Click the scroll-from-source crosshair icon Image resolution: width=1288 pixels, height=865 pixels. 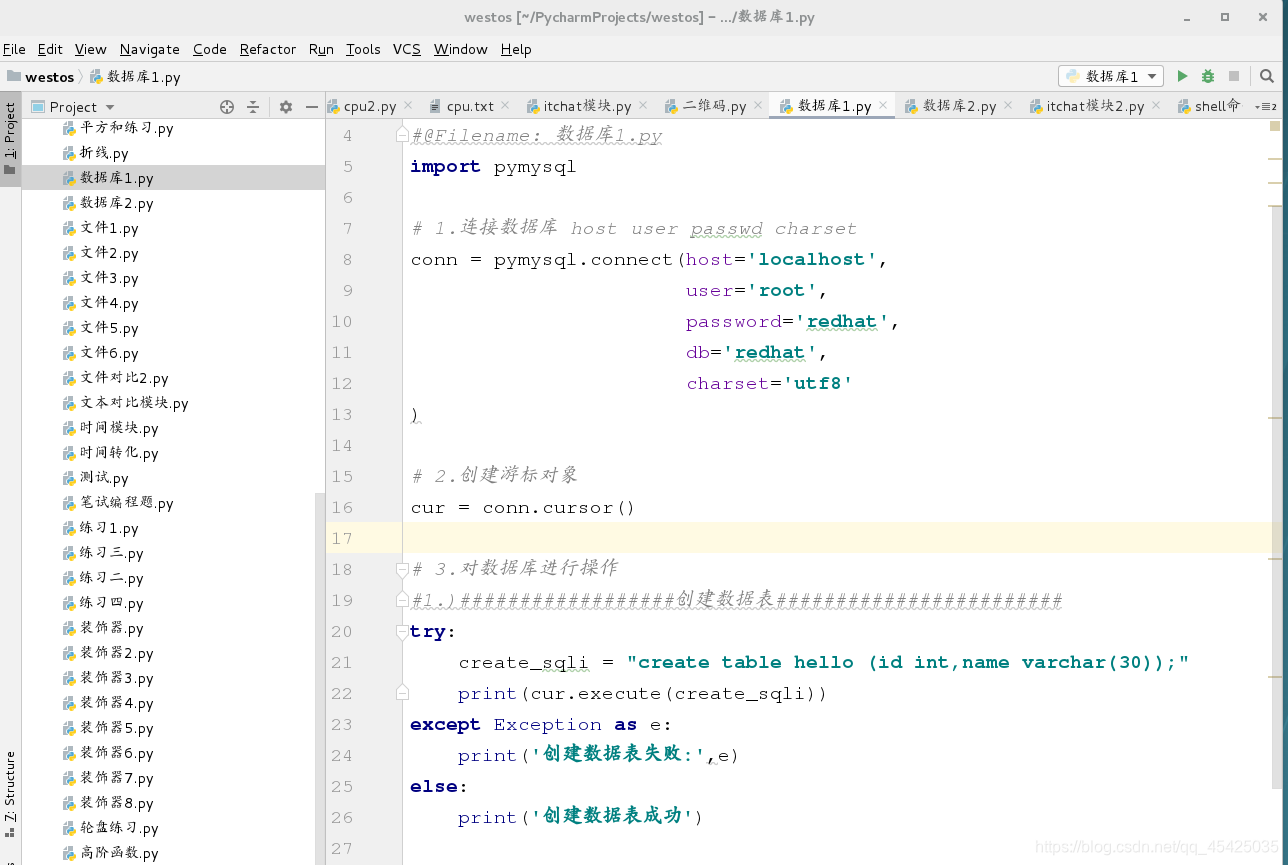coord(227,107)
